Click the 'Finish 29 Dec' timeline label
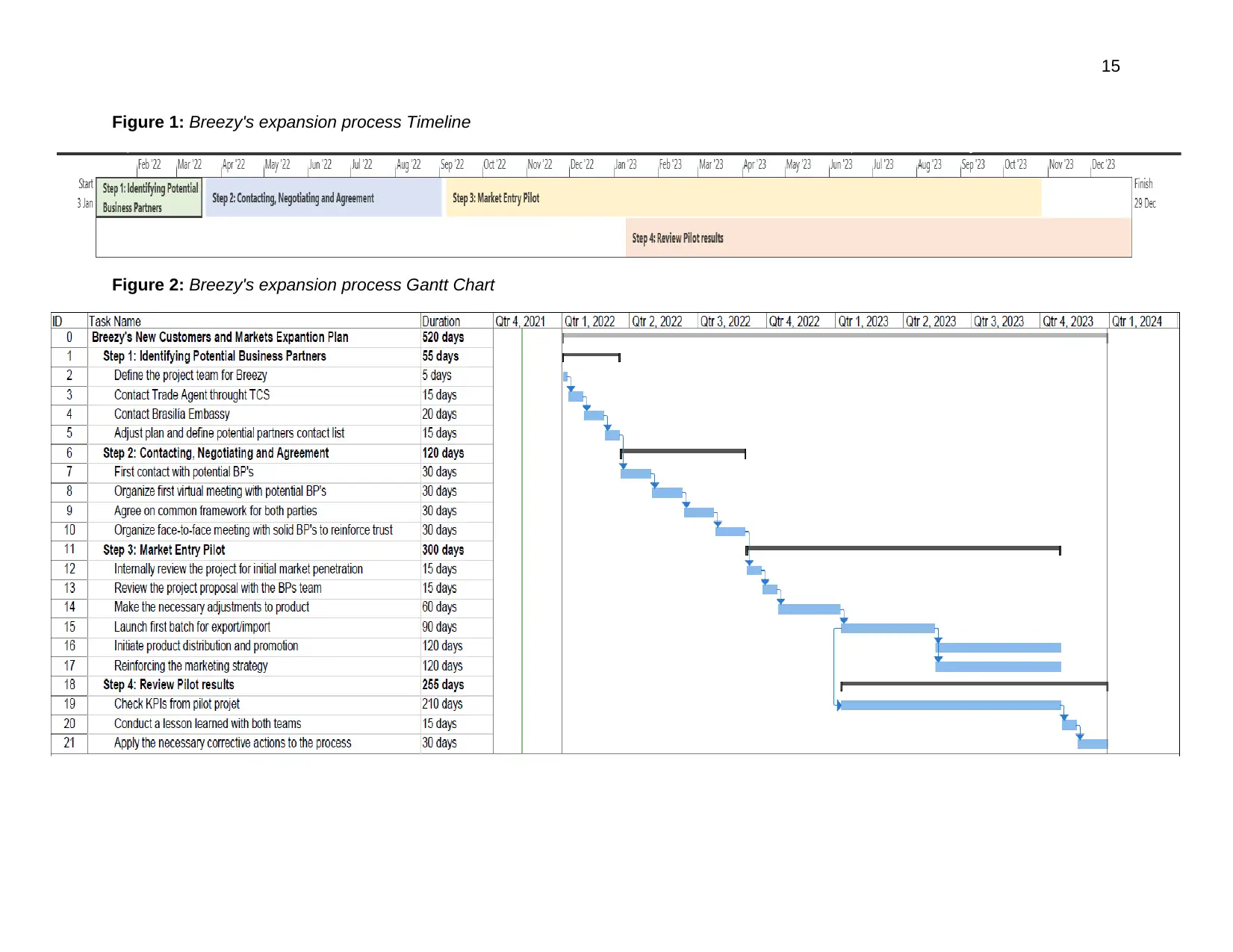Screen dimensions: 1233x952 click(x=1145, y=193)
